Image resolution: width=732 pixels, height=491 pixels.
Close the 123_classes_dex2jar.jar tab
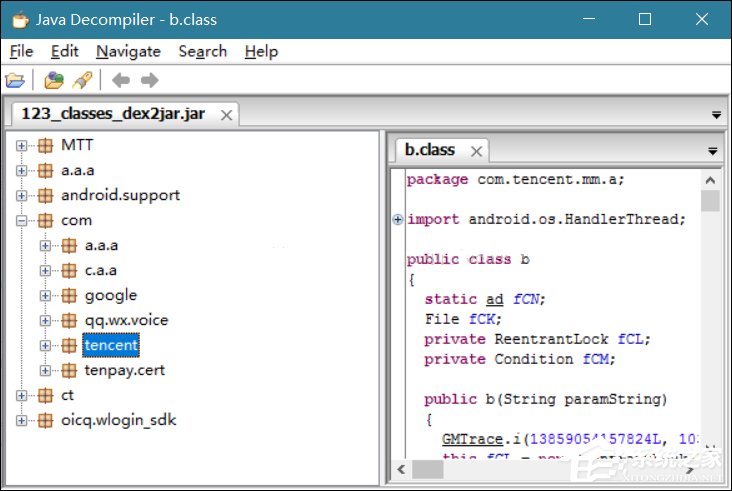[x=227, y=115]
